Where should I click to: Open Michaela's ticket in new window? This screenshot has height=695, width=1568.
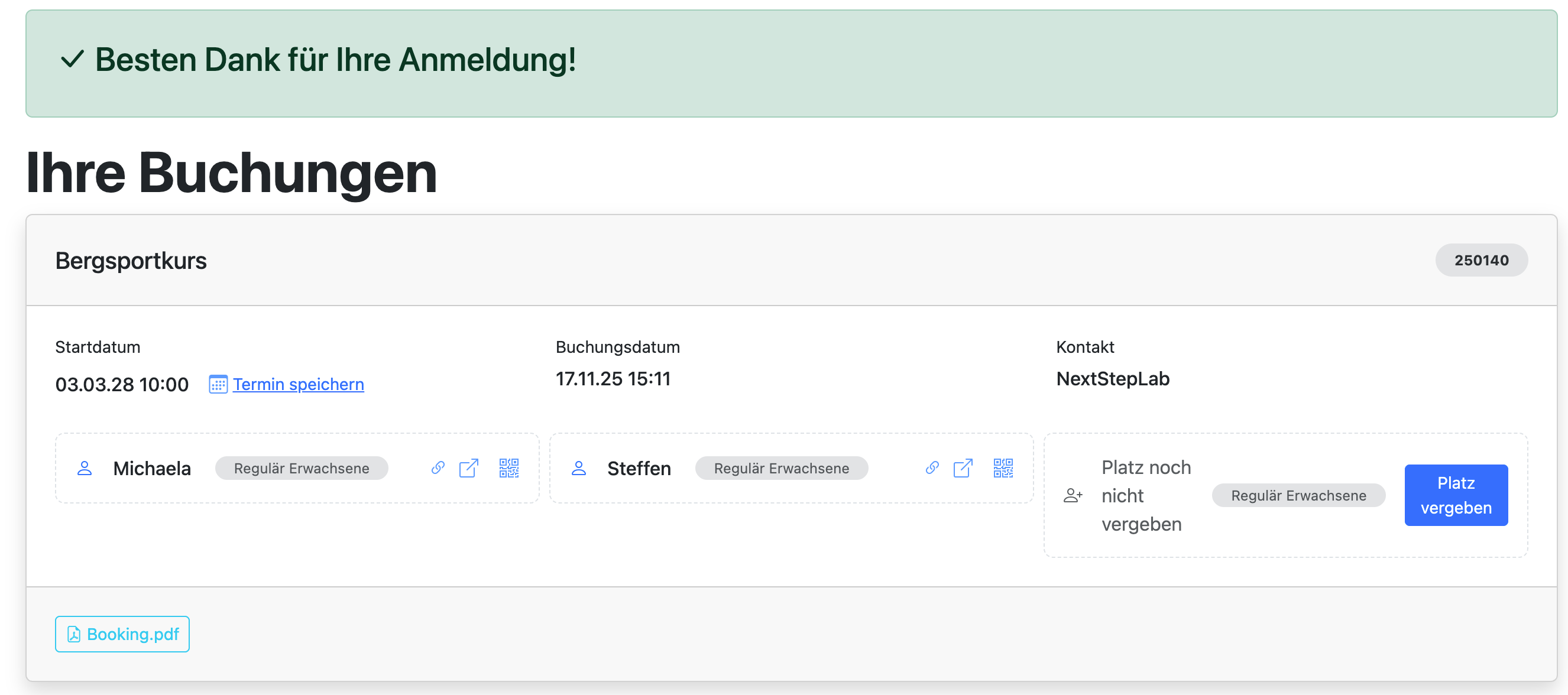468,467
